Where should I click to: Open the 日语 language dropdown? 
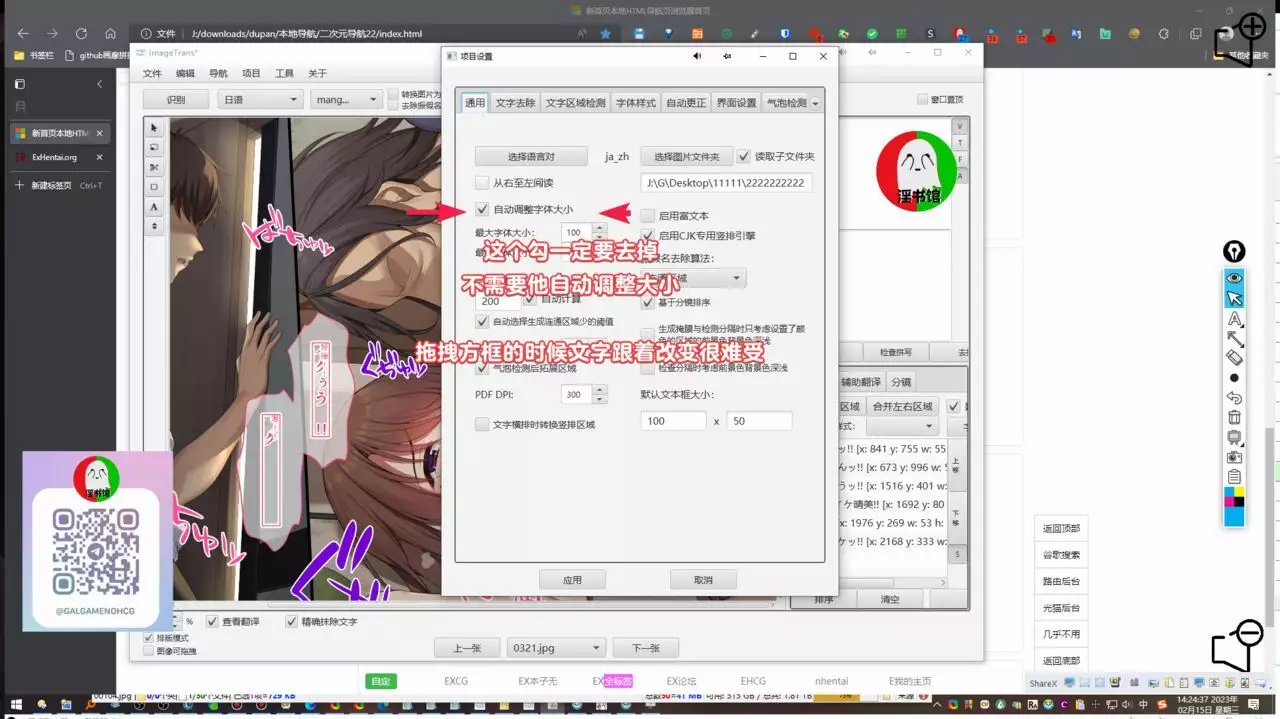[x=259, y=100]
